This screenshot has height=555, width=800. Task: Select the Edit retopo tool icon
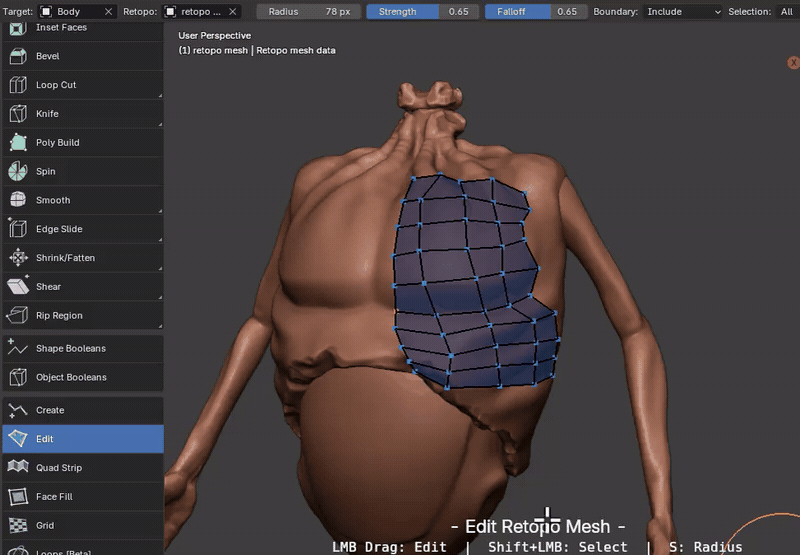[18, 439]
